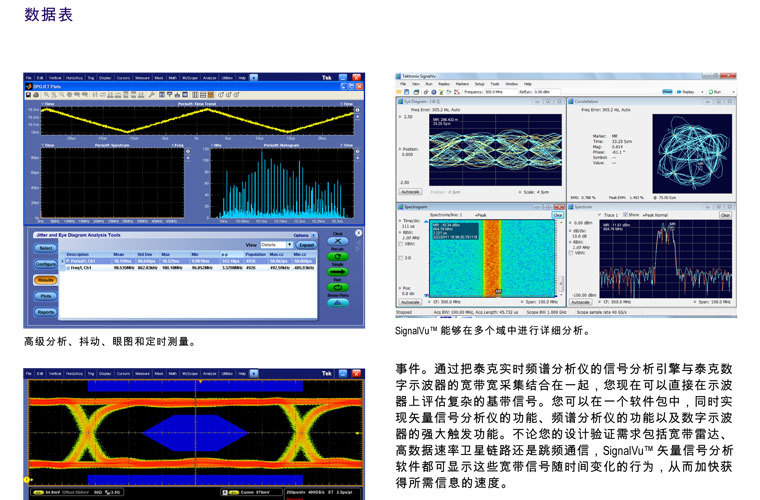Click the print icon in DPOJET Plots toolbar
The height and width of the screenshot is (500, 760).
[36, 95]
